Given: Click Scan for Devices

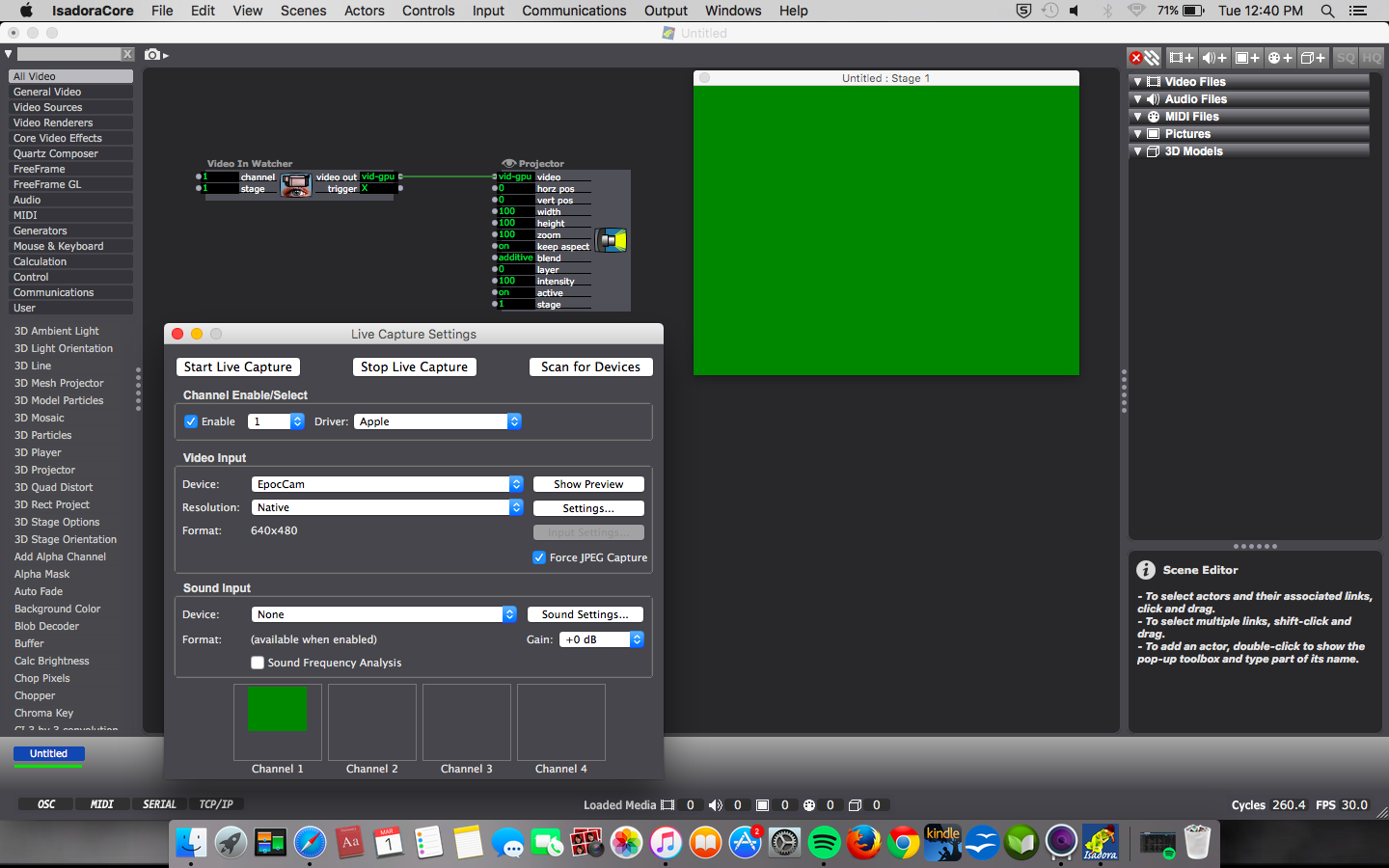Looking at the screenshot, I should (x=590, y=366).
